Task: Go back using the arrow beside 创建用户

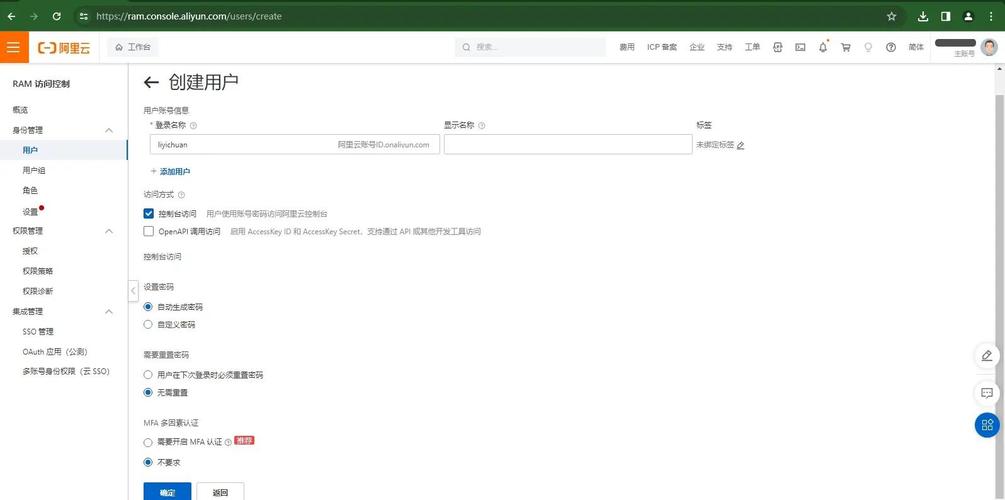Action: pyautogui.click(x=151, y=82)
